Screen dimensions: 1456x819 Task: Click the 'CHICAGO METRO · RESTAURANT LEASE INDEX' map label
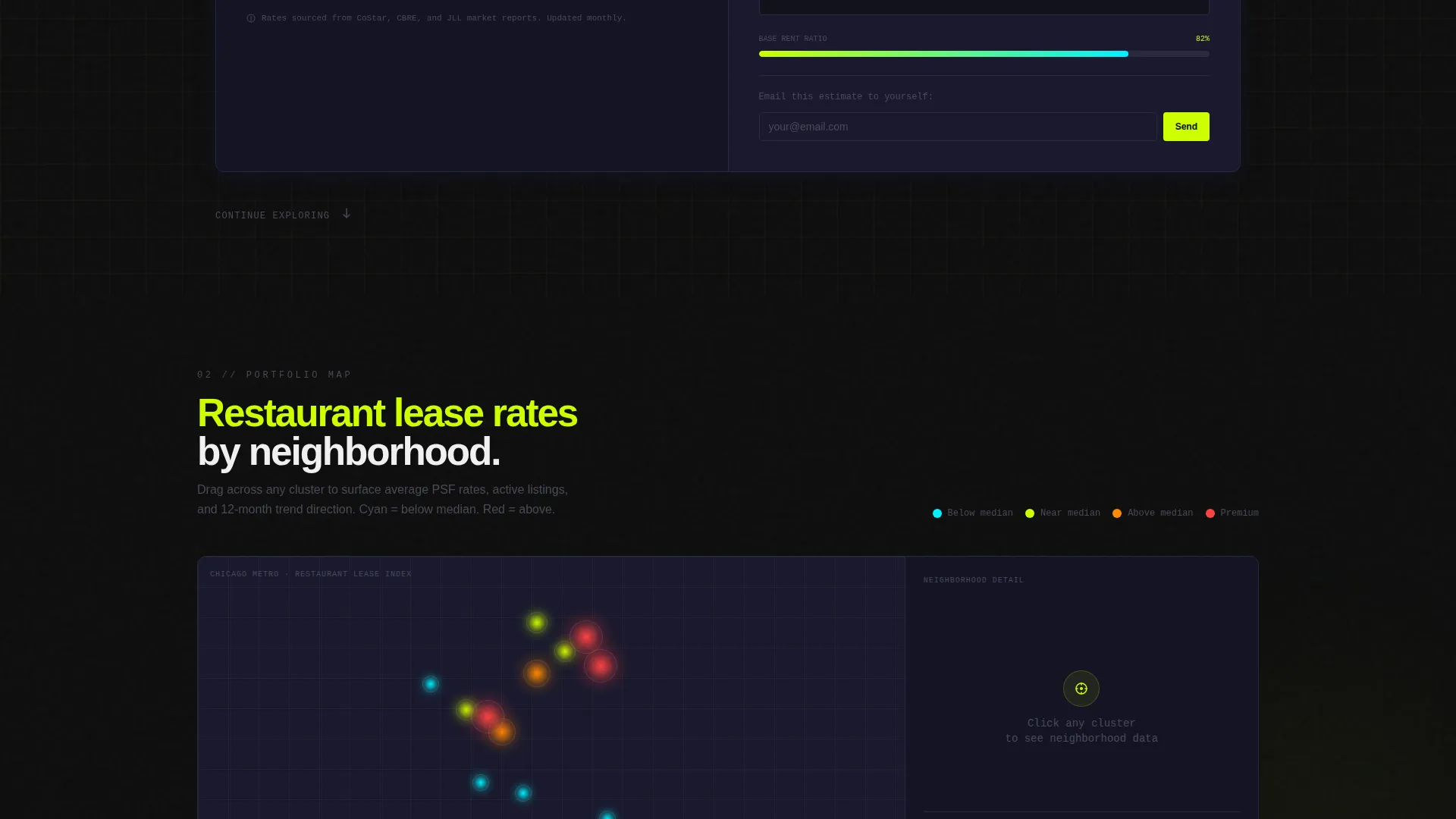click(311, 574)
